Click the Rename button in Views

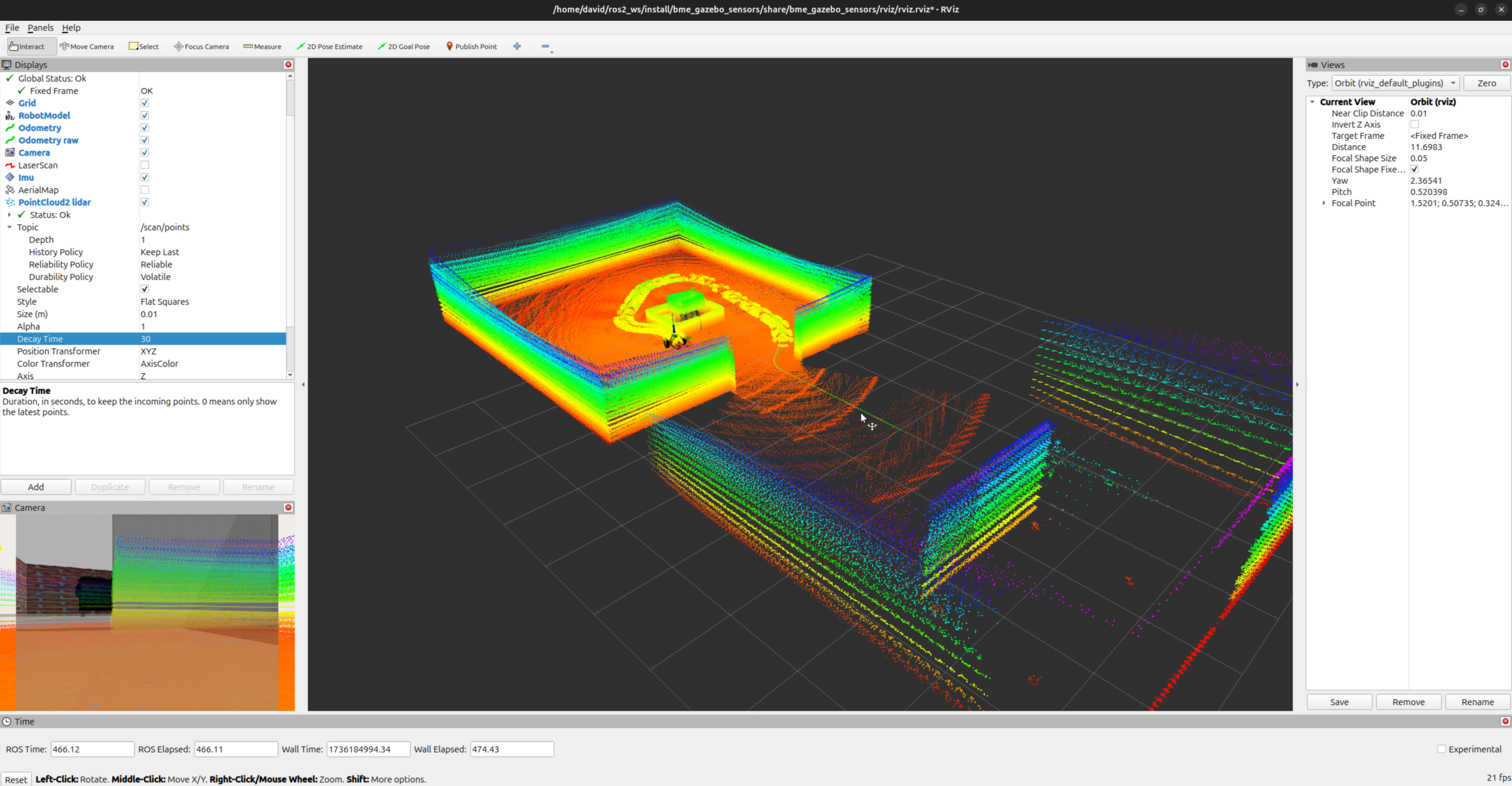pyautogui.click(x=1478, y=702)
